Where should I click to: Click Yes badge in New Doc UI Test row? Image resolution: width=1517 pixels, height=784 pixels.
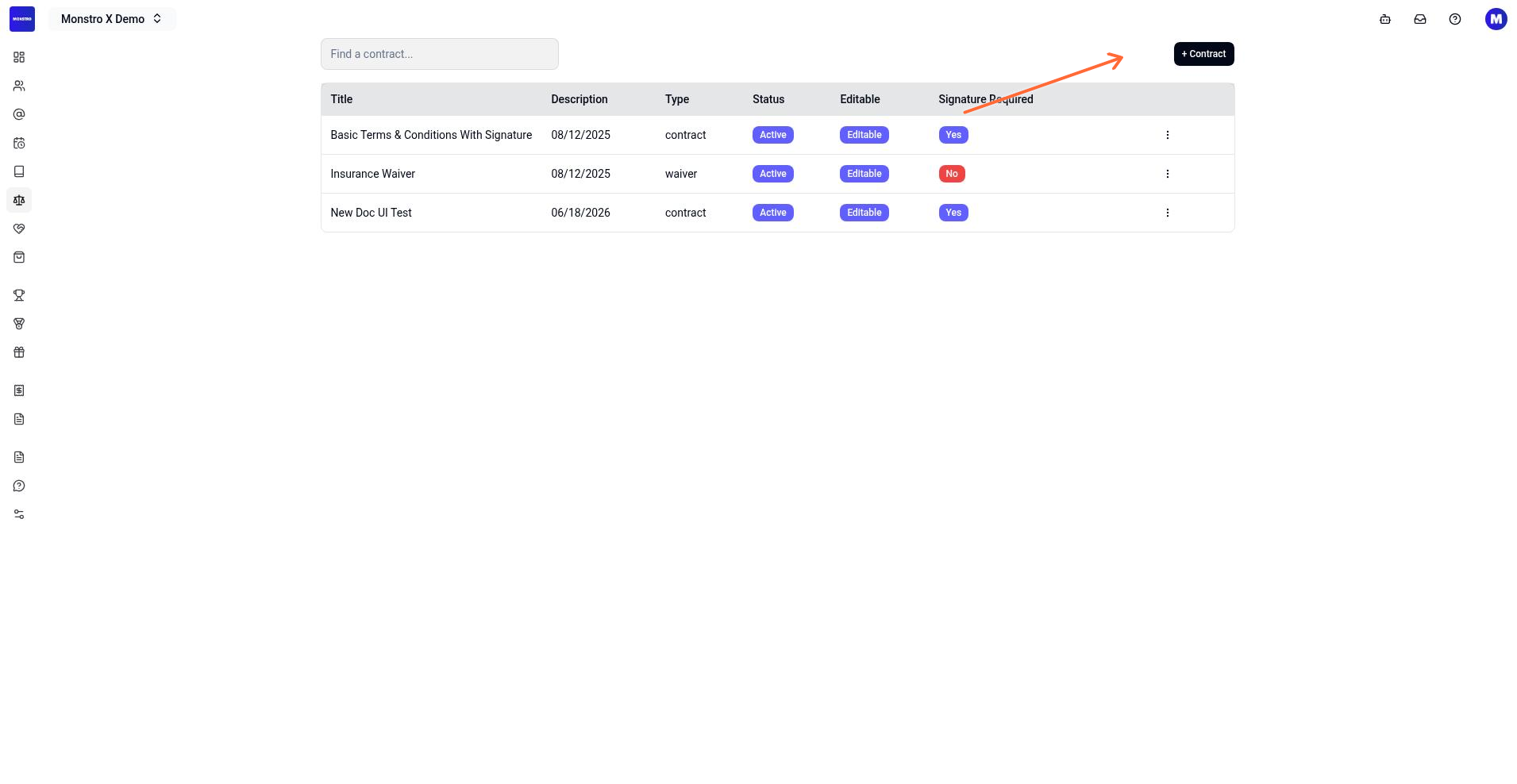(x=953, y=213)
